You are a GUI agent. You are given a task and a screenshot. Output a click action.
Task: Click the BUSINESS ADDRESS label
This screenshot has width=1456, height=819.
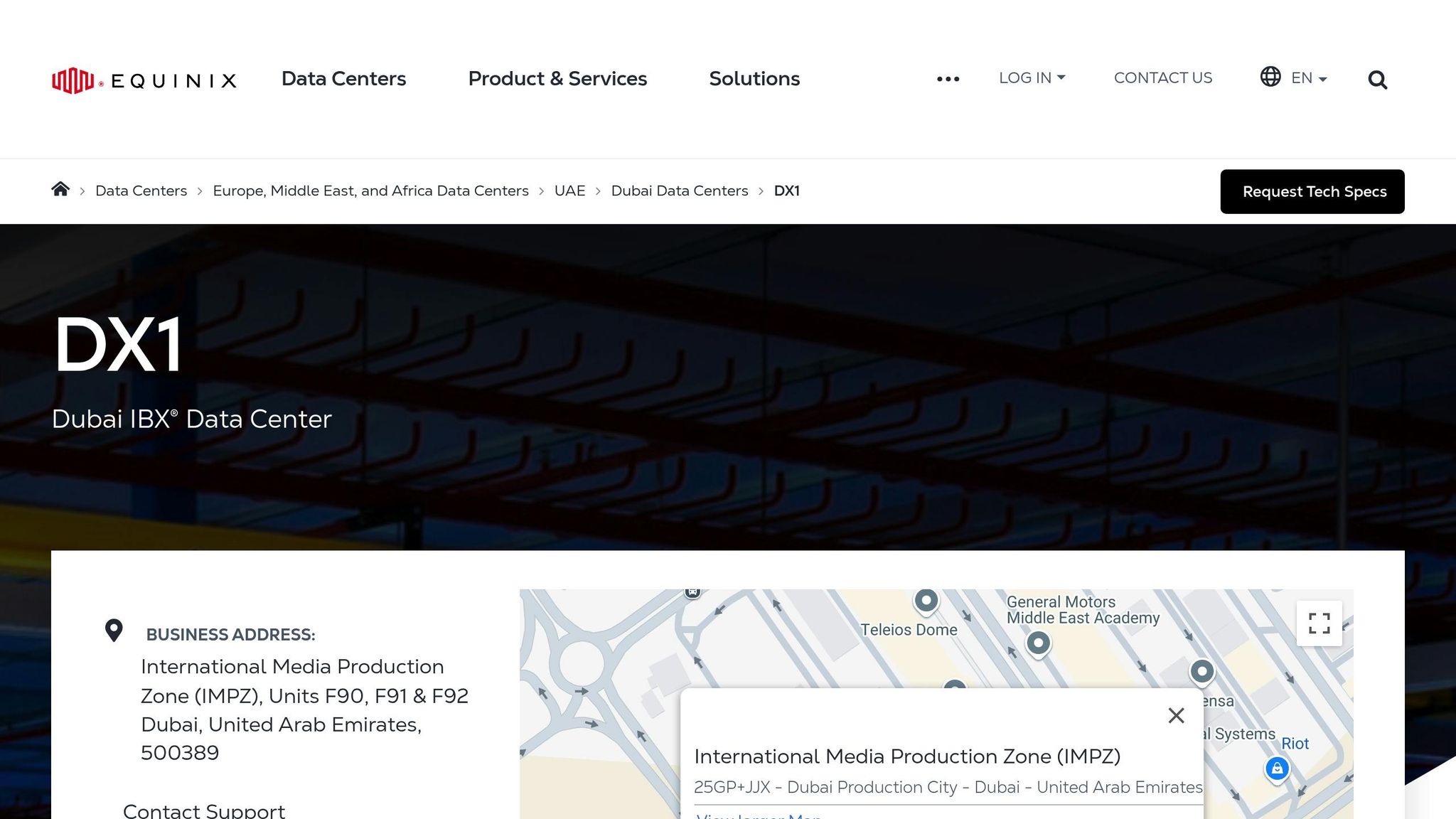(230, 634)
